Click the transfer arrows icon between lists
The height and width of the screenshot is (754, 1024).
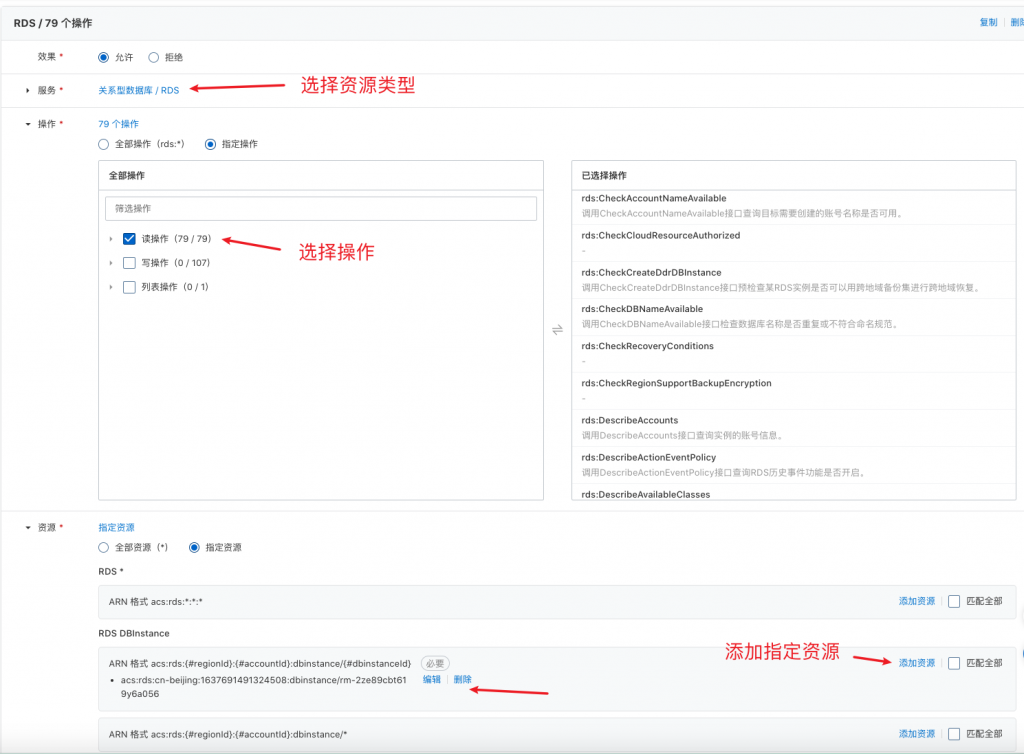(557, 330)
